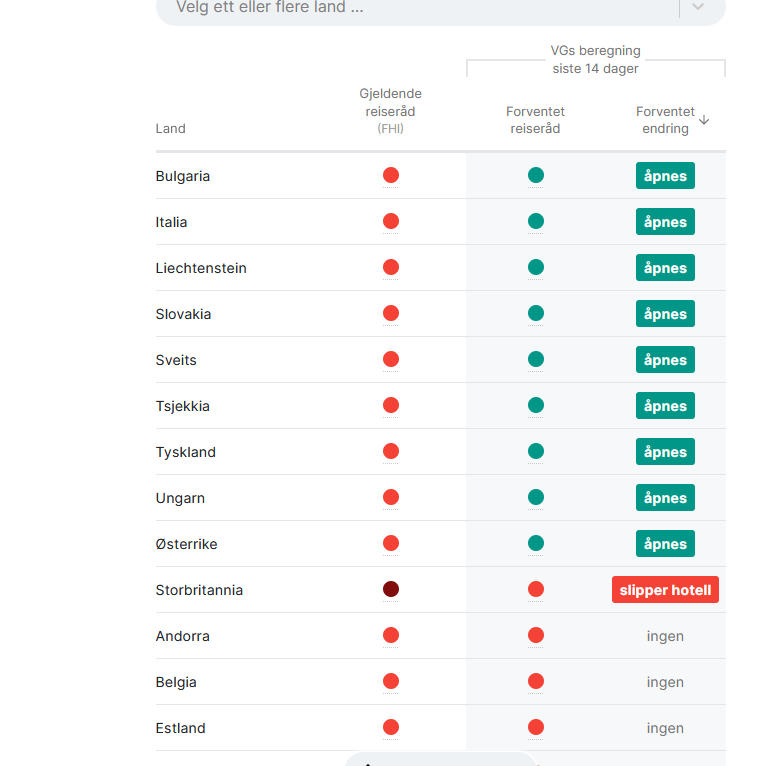Click Storbritannia's red expected advice dot
This screenshot has width=773, height=766.
click(x=536, y=590)
